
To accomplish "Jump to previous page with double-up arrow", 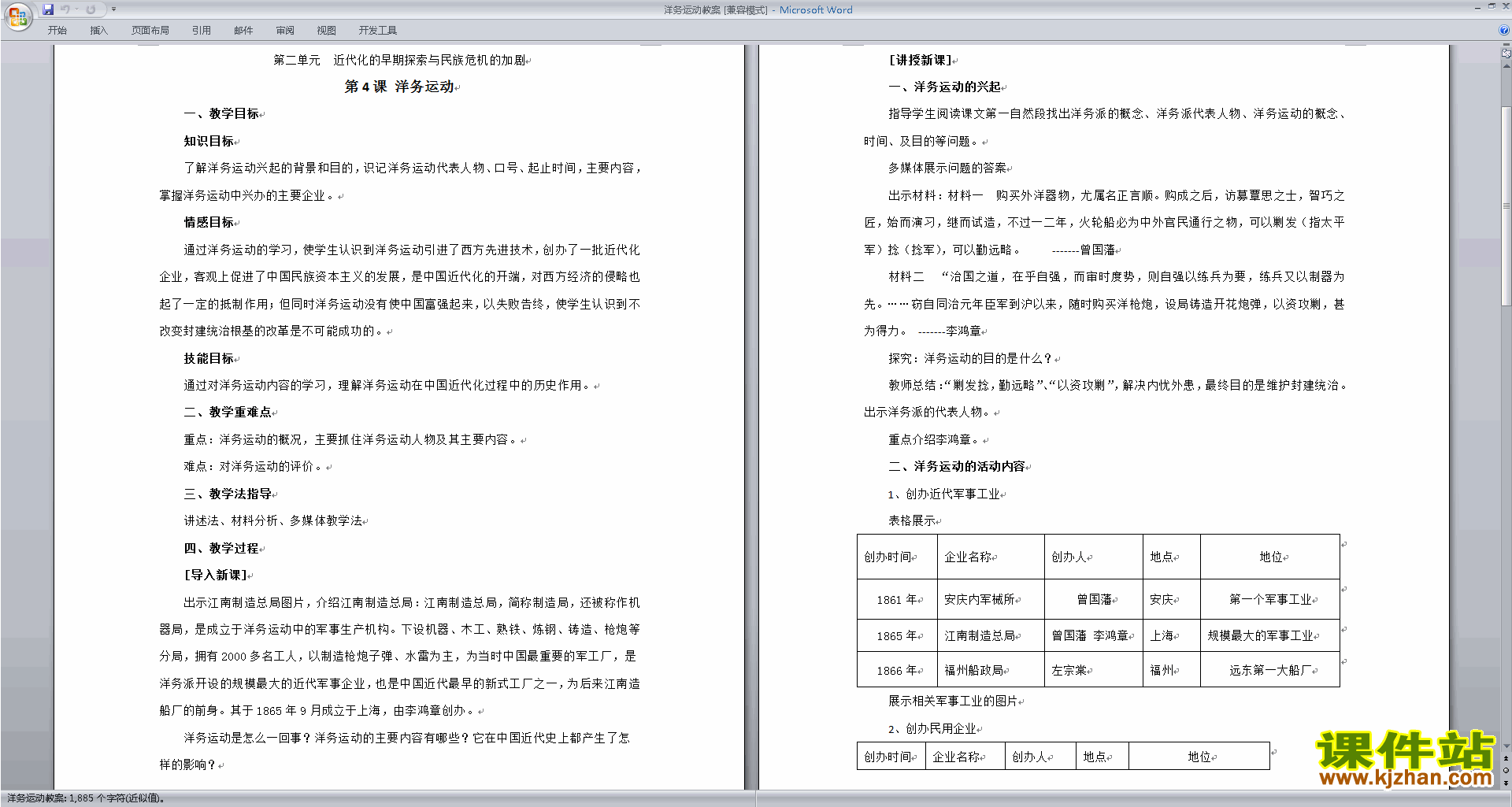I will pyautogui.click(x=1506, y=758).
